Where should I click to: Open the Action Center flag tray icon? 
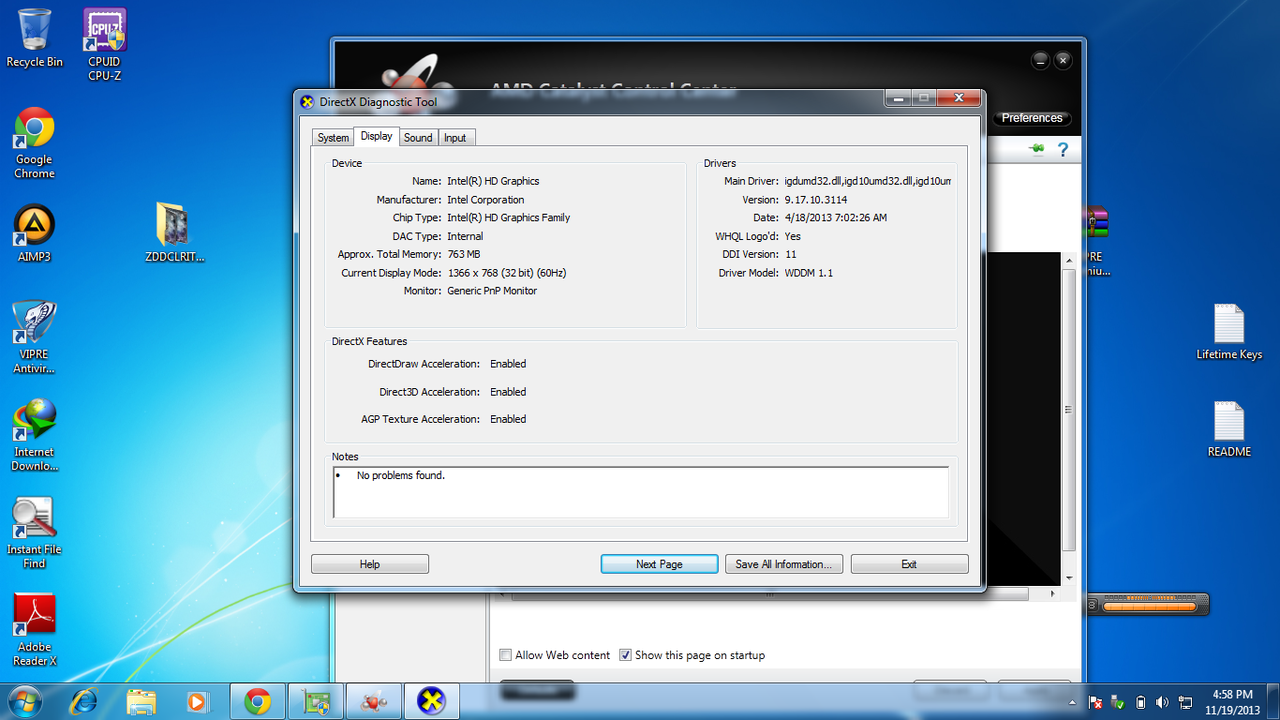pos(1096,702)
